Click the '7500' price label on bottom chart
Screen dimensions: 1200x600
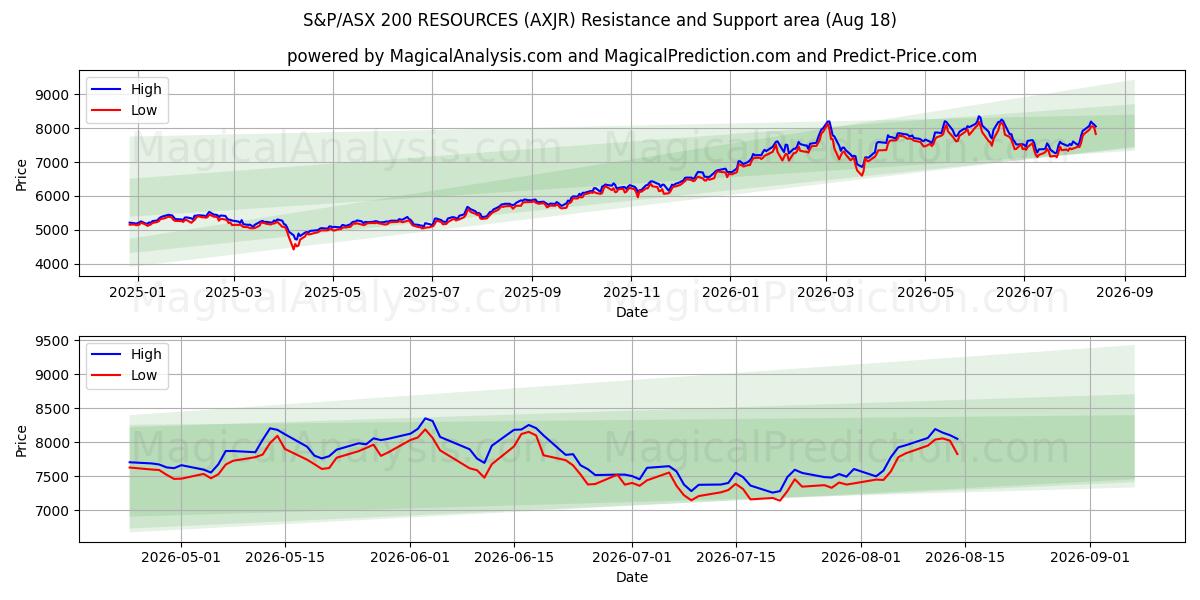pyautogui.click(x=55, y=477)
